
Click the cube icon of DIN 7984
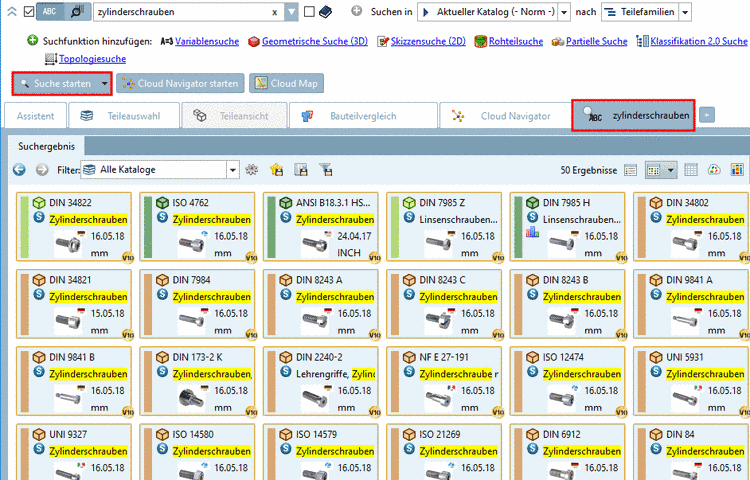162,280
